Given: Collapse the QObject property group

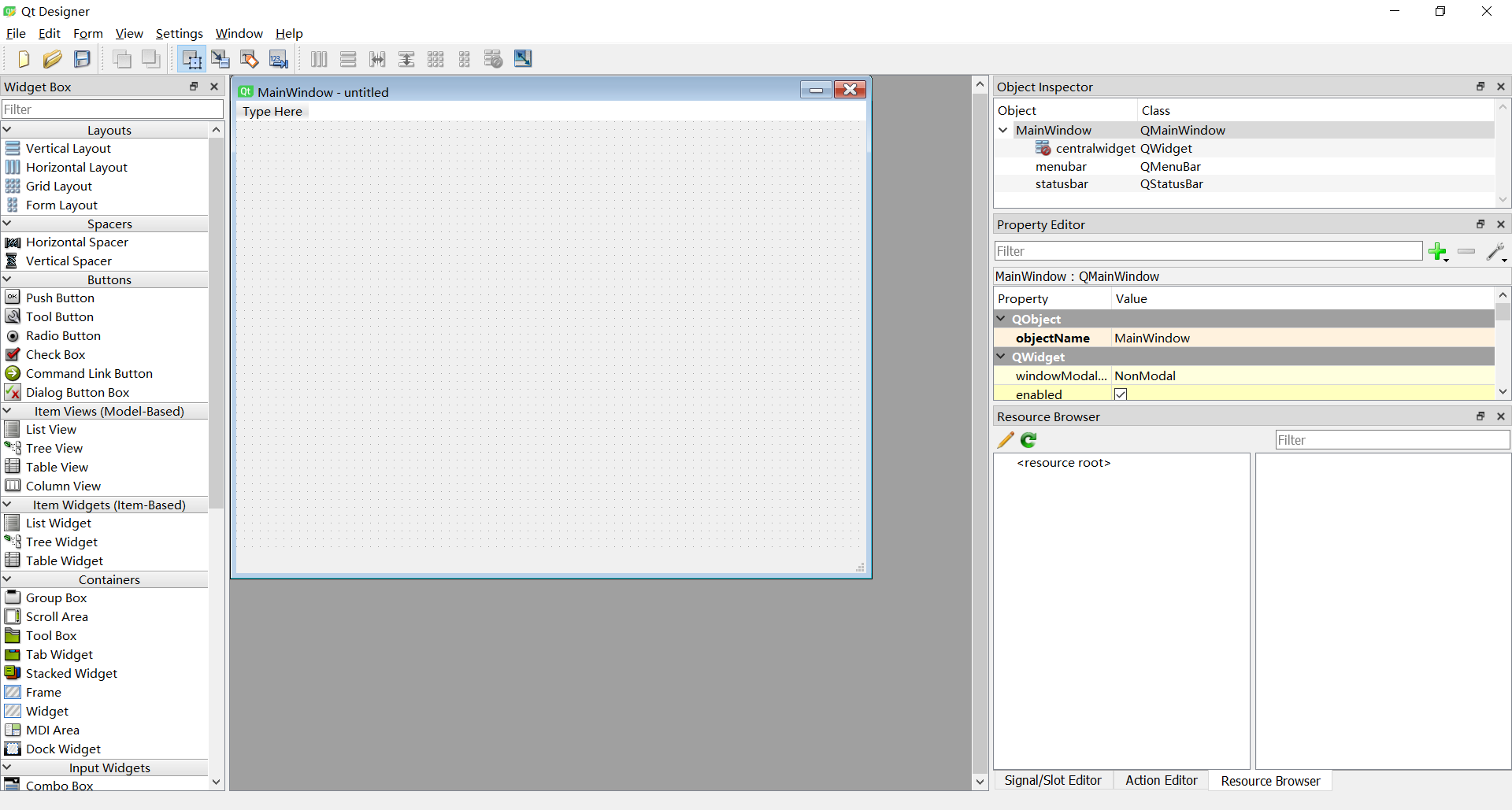Looking at the screenshot, I should click(1002, 319).
